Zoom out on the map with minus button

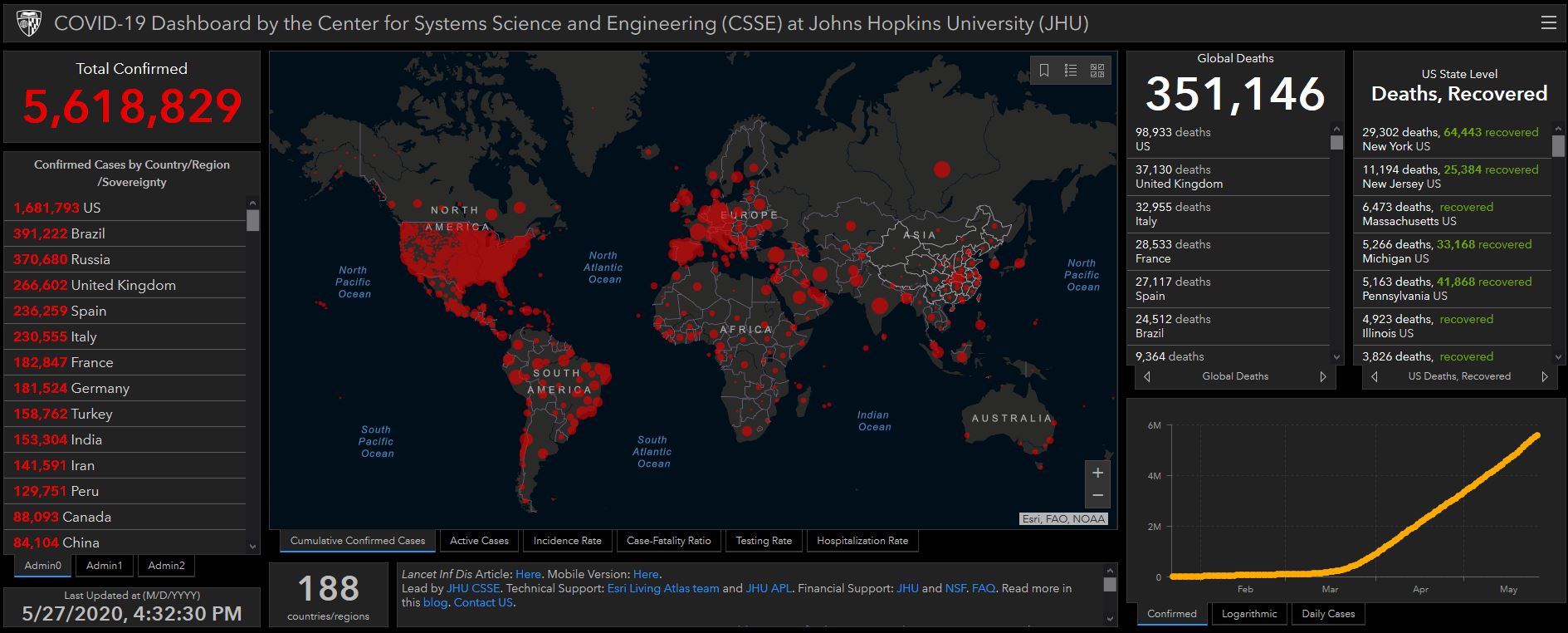[x=1097, y=496]
